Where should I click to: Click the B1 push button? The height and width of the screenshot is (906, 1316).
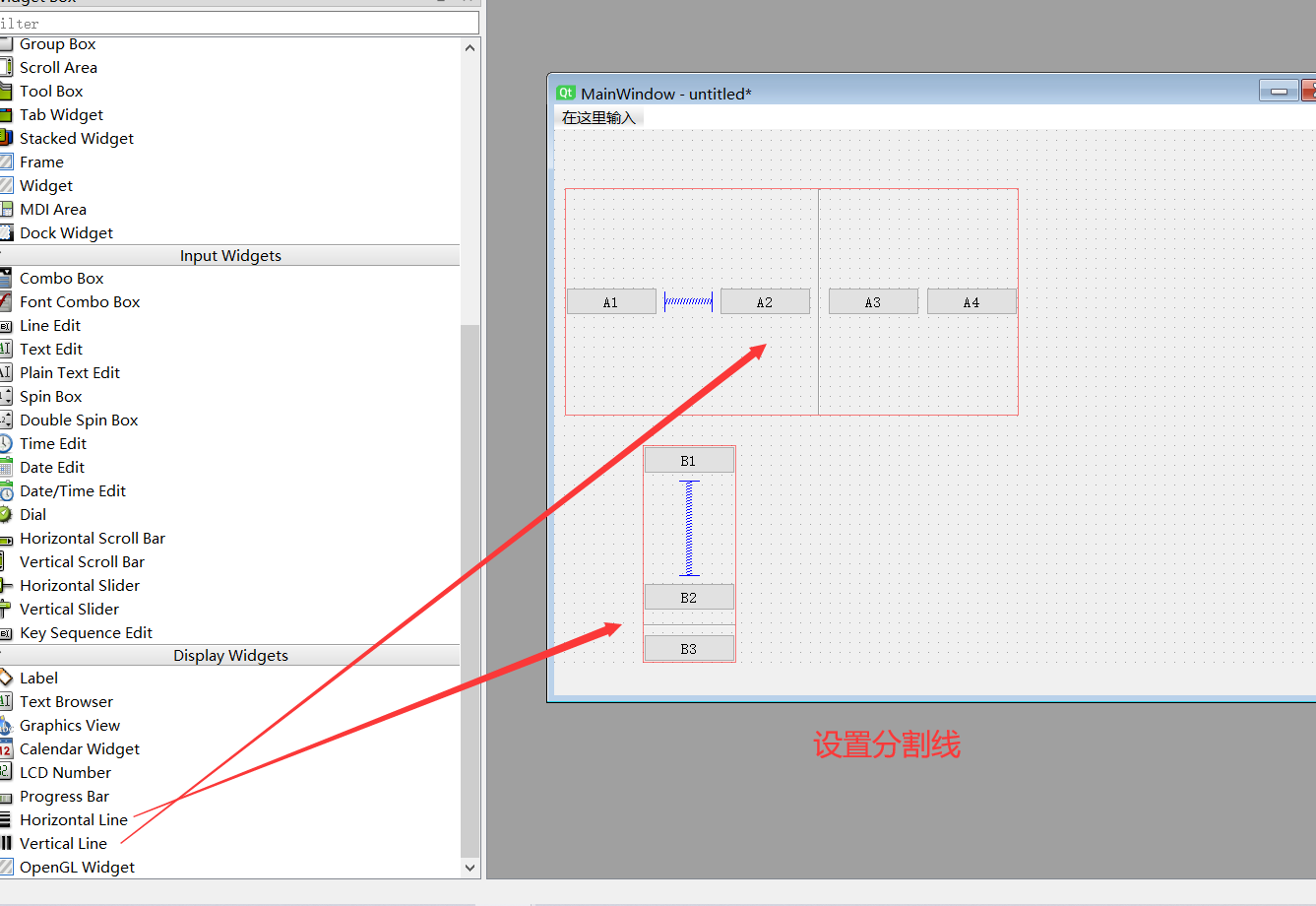tap(689, 460)
